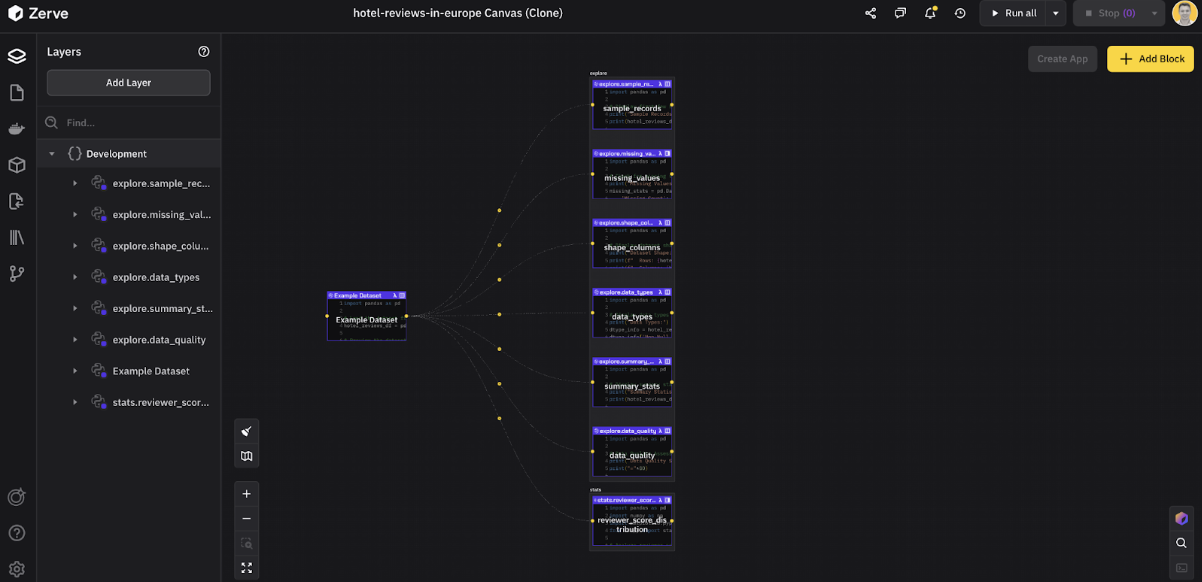
Task: Click the notifications bell with yellow dot
Action: pos(928,13)
